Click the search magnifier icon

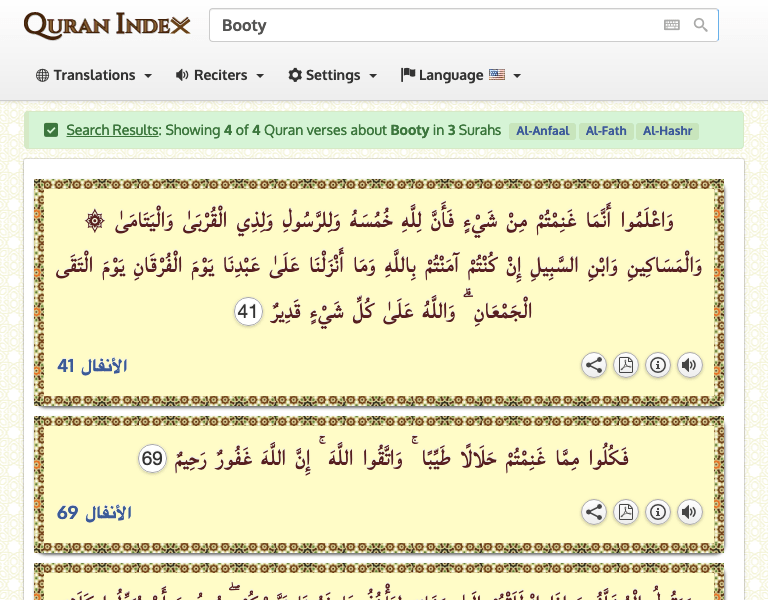click(x=701, y=25)
